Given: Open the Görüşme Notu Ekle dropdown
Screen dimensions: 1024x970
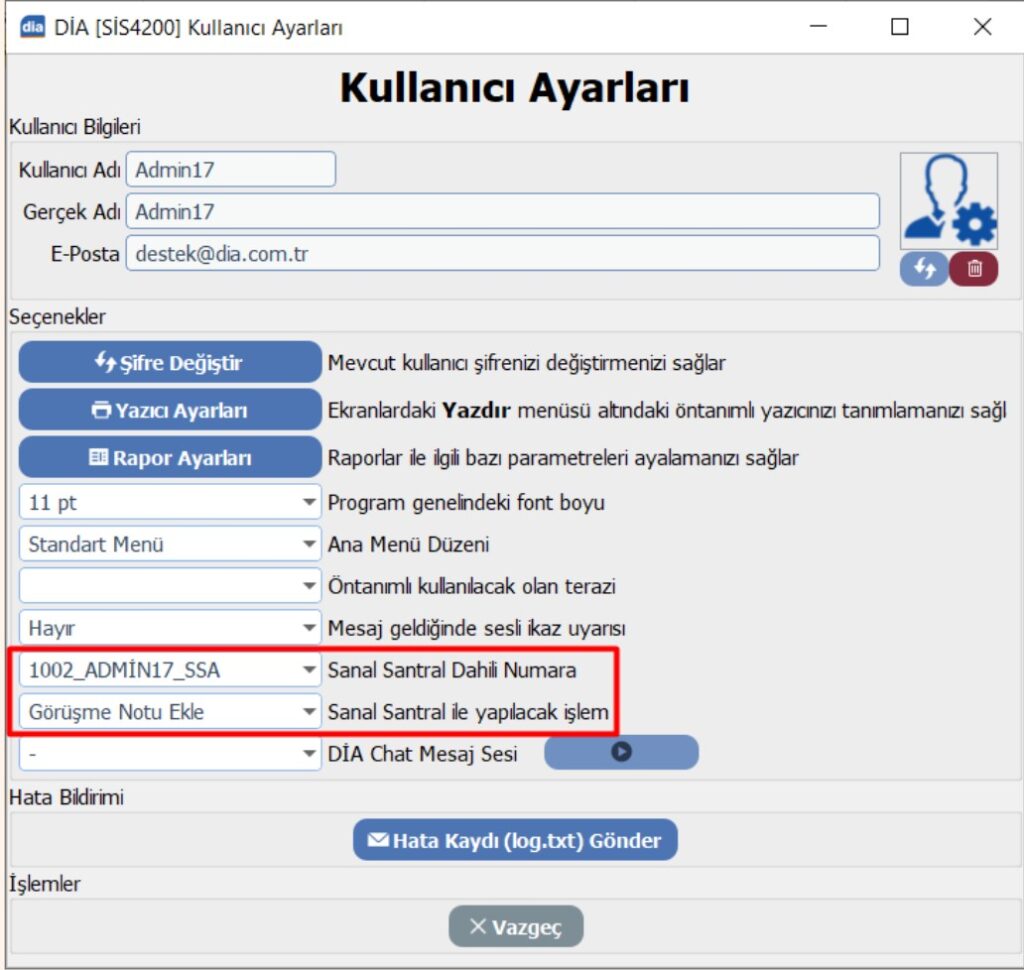Looking at the screenshot, I should point(309,713).
